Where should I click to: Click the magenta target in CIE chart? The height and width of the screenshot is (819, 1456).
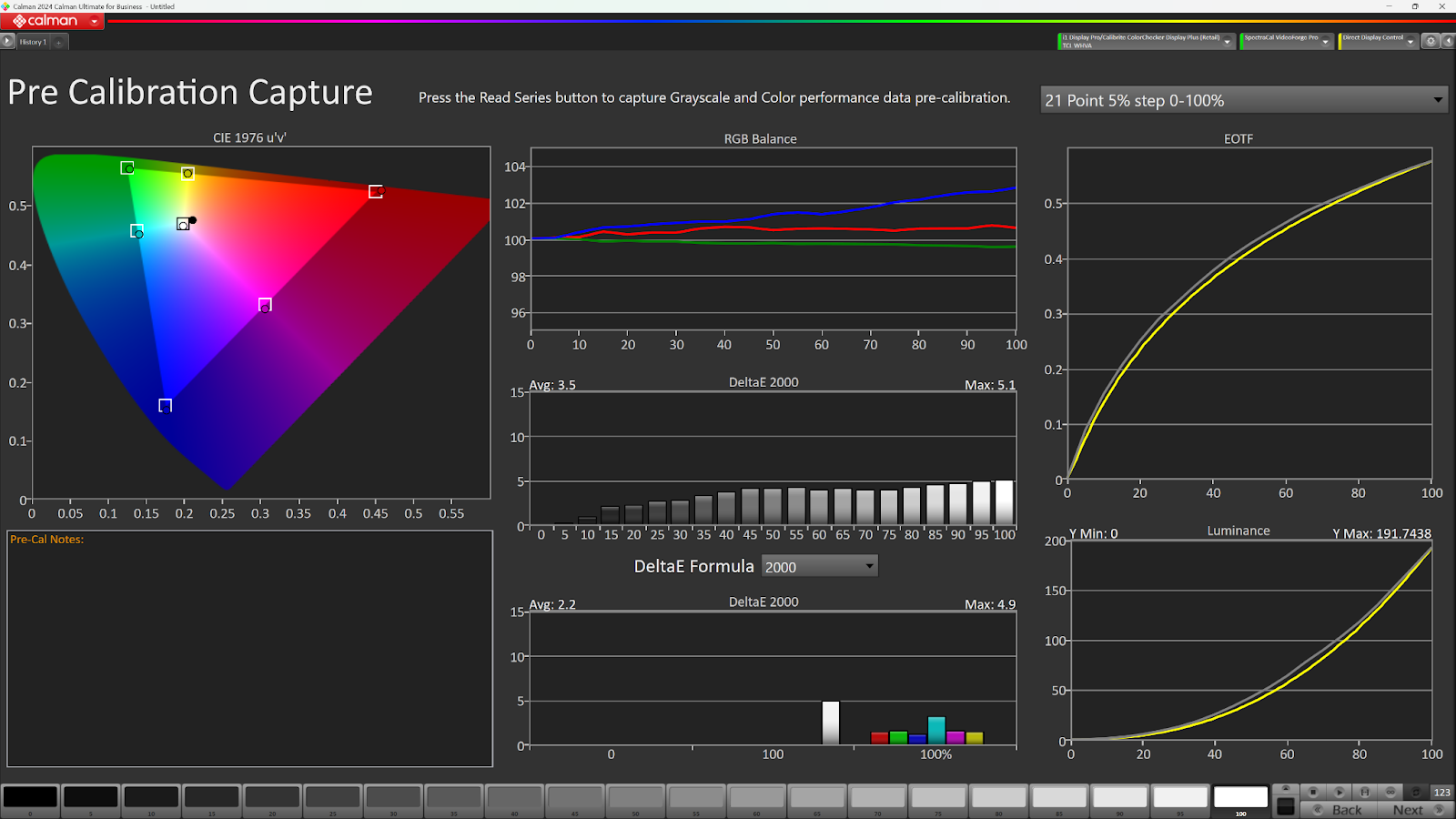265,305
